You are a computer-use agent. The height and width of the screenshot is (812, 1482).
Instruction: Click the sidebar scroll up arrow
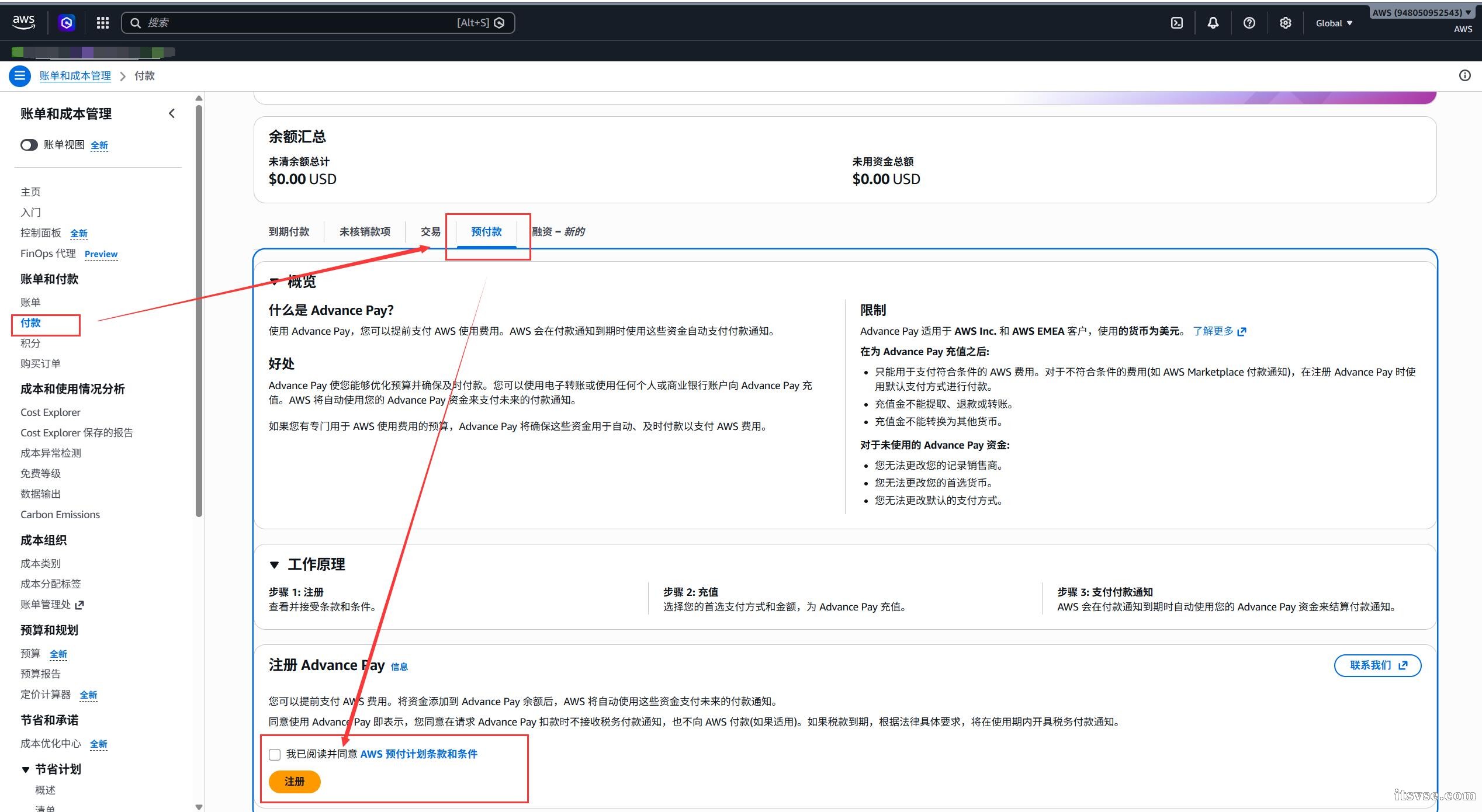point(199,98)
